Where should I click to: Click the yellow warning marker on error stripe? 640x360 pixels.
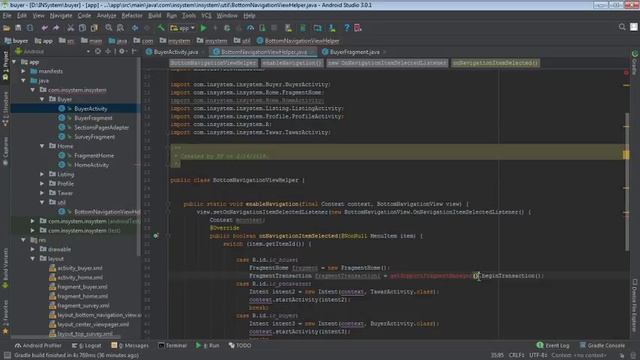pyautogui.click(x=626, y=155)
